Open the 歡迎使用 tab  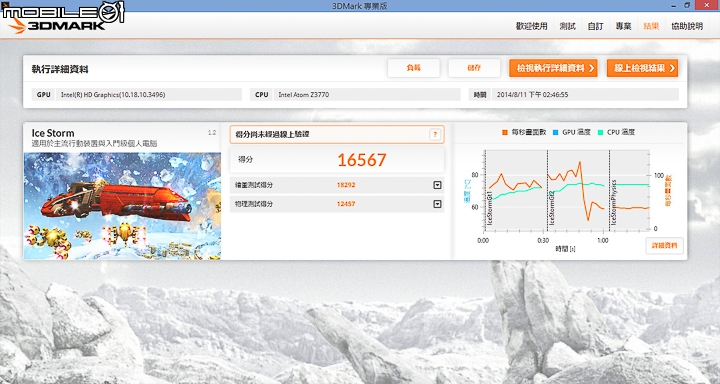coord(531,26)
